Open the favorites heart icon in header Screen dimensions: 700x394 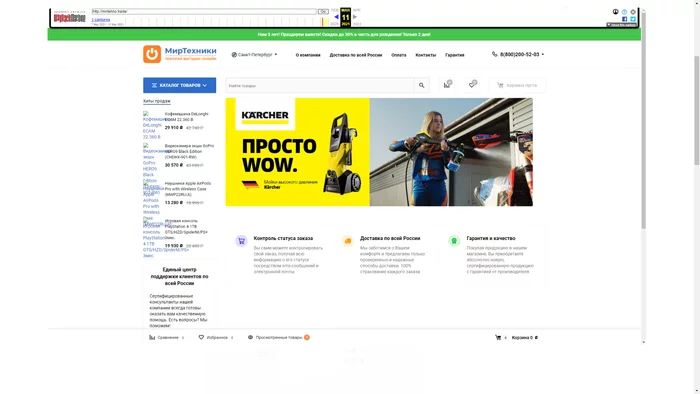[472, 85]
